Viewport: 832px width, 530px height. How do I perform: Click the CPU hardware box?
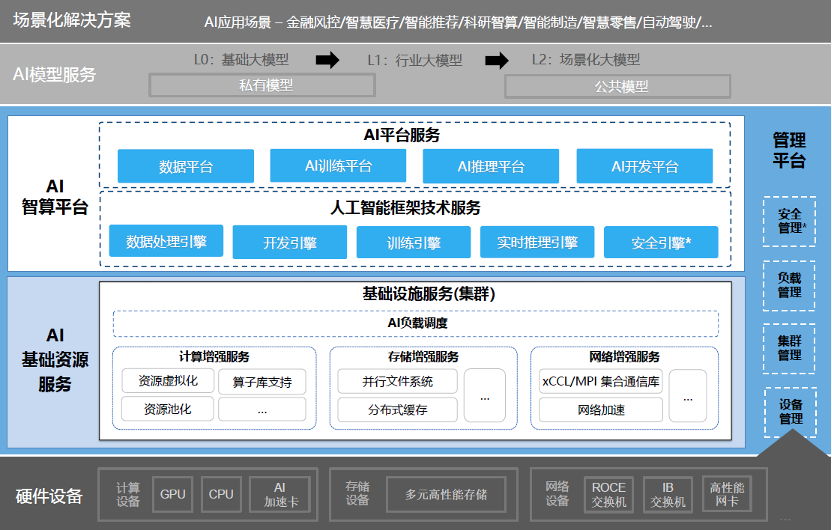pyautogui.click(x=221, y=494)
